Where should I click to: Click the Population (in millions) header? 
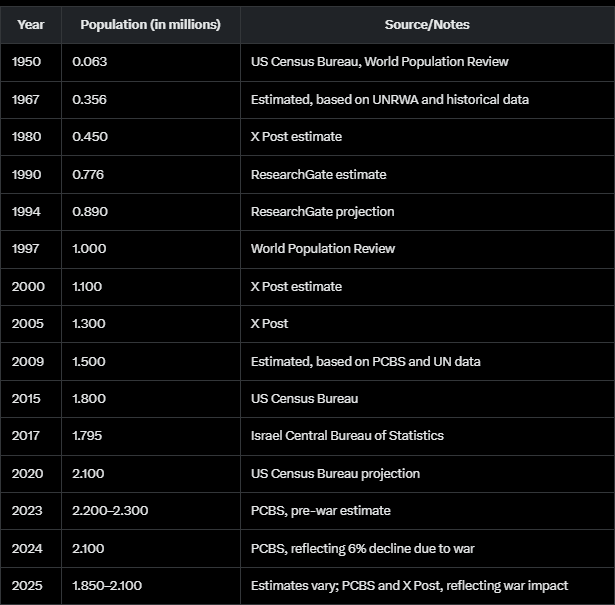click(x=151, y=25)
